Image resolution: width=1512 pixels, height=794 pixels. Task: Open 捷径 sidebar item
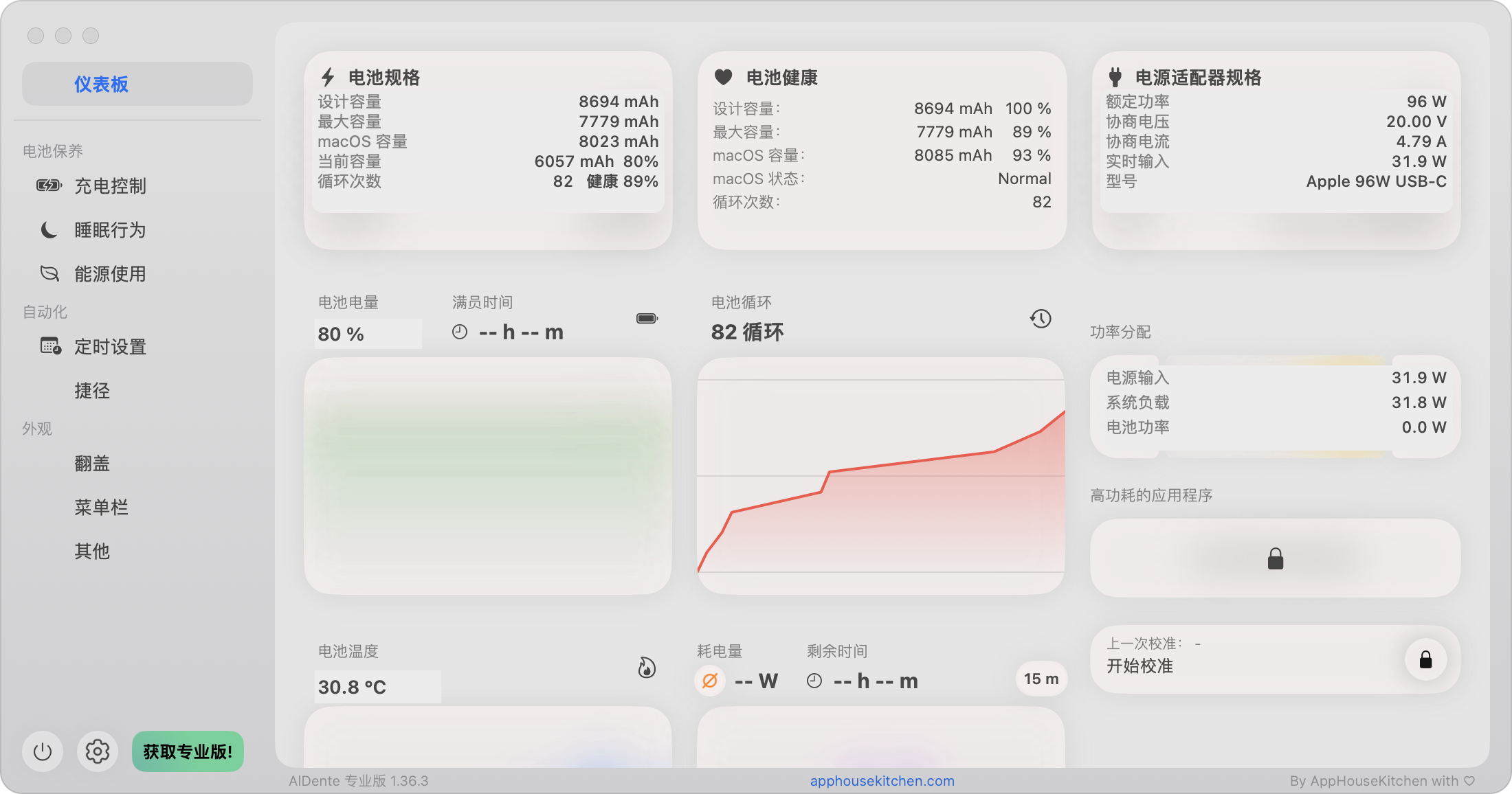(92, 391)
